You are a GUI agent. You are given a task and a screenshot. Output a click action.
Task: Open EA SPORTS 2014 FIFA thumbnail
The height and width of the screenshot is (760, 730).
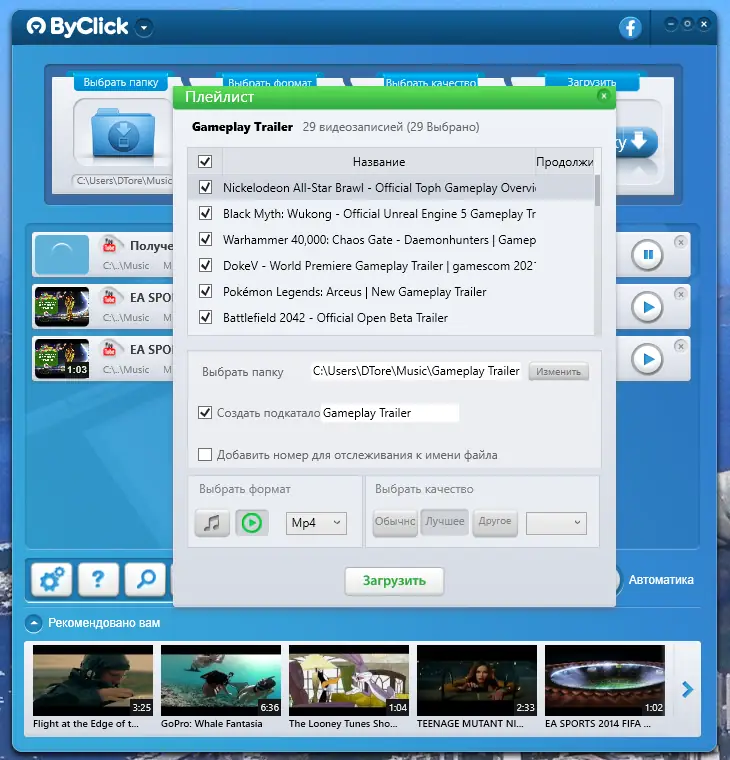[x=604, y=680]
